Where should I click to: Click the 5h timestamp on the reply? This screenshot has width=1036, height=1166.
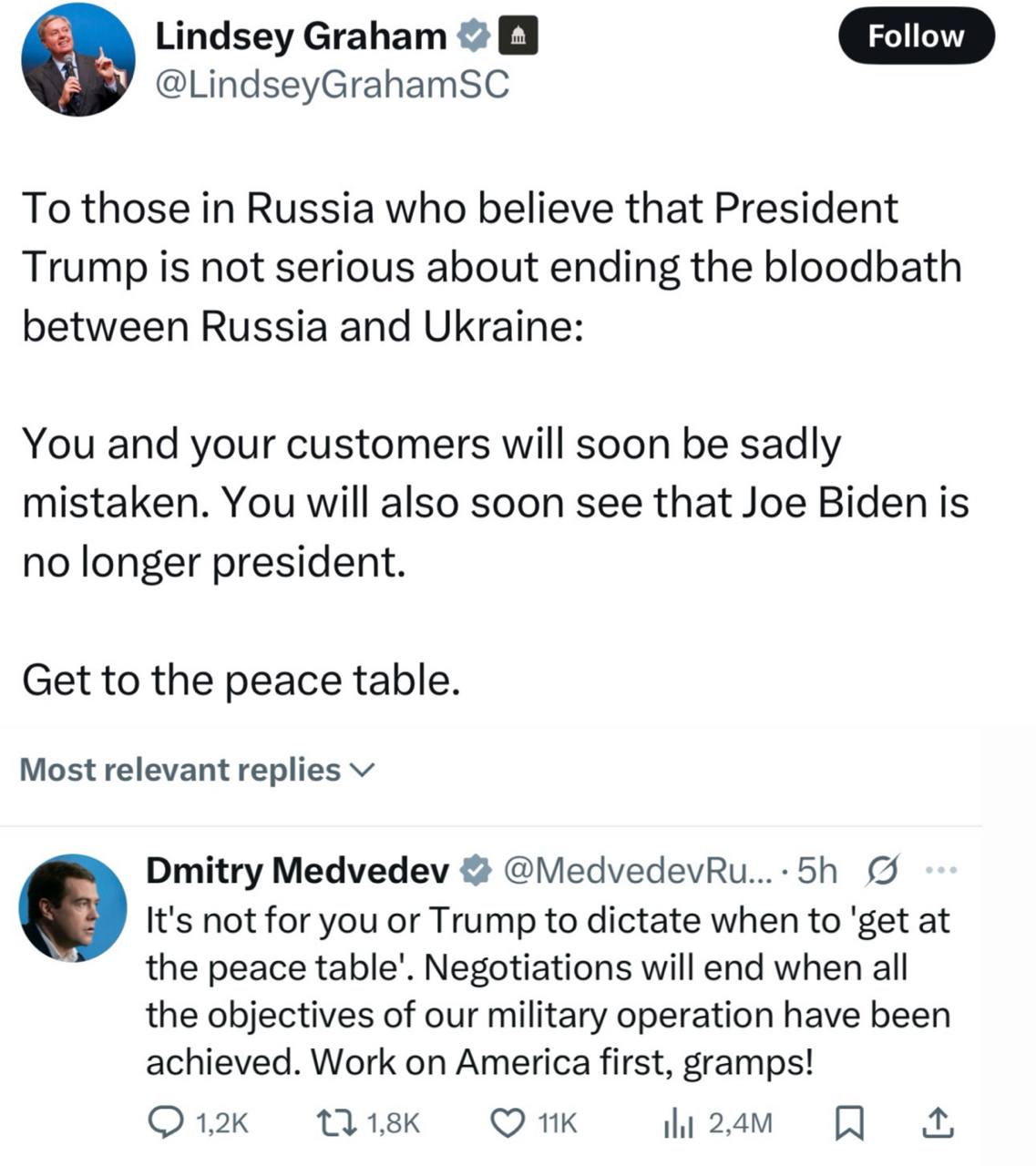[816, 872]
